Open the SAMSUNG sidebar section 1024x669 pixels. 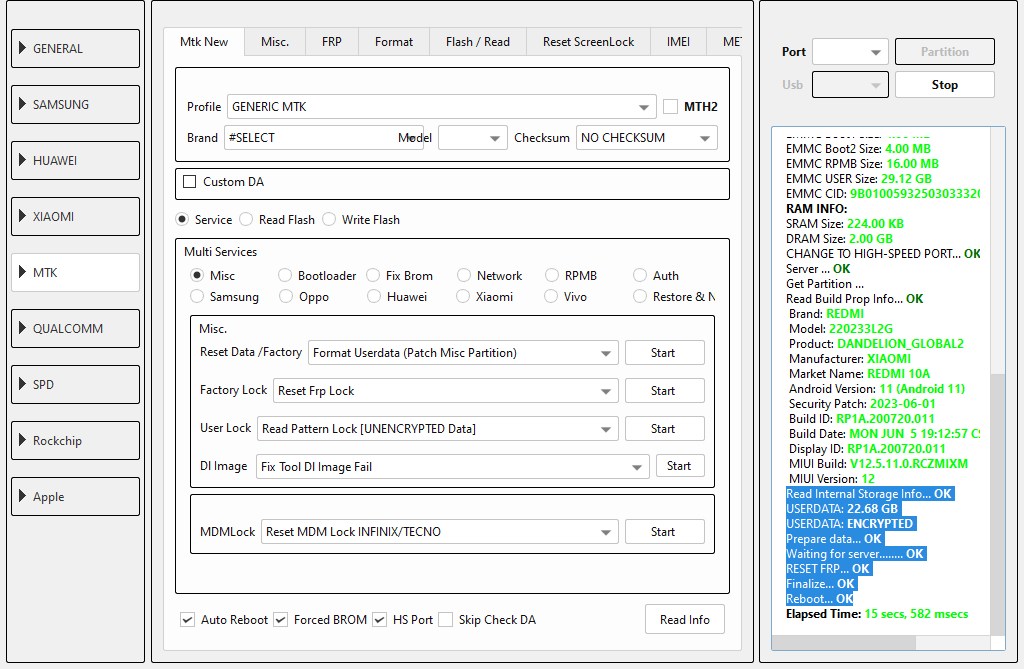click(x=75, y=104)
